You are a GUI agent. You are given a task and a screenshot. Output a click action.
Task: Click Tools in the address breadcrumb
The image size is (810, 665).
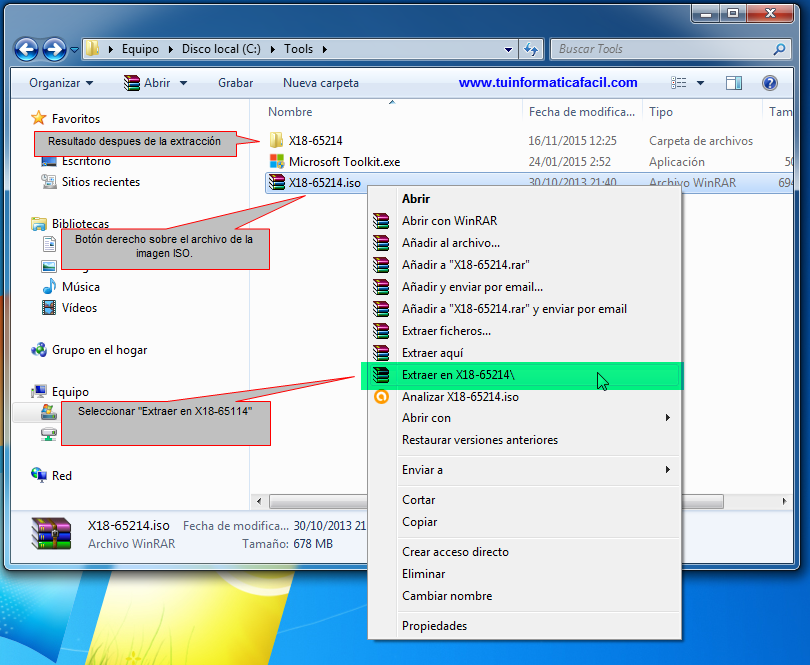299,49
